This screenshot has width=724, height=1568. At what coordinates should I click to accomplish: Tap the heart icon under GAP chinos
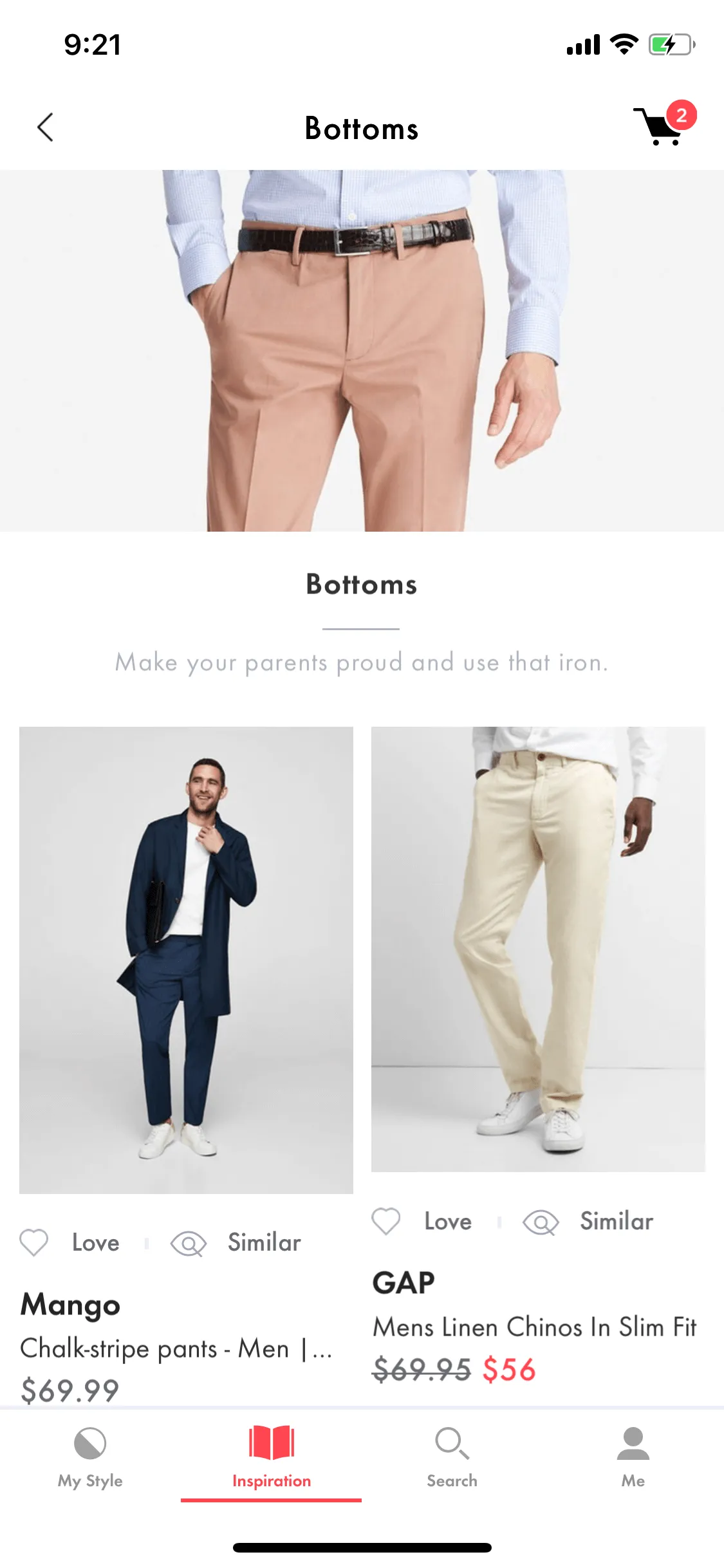[x=386, y=1221]
